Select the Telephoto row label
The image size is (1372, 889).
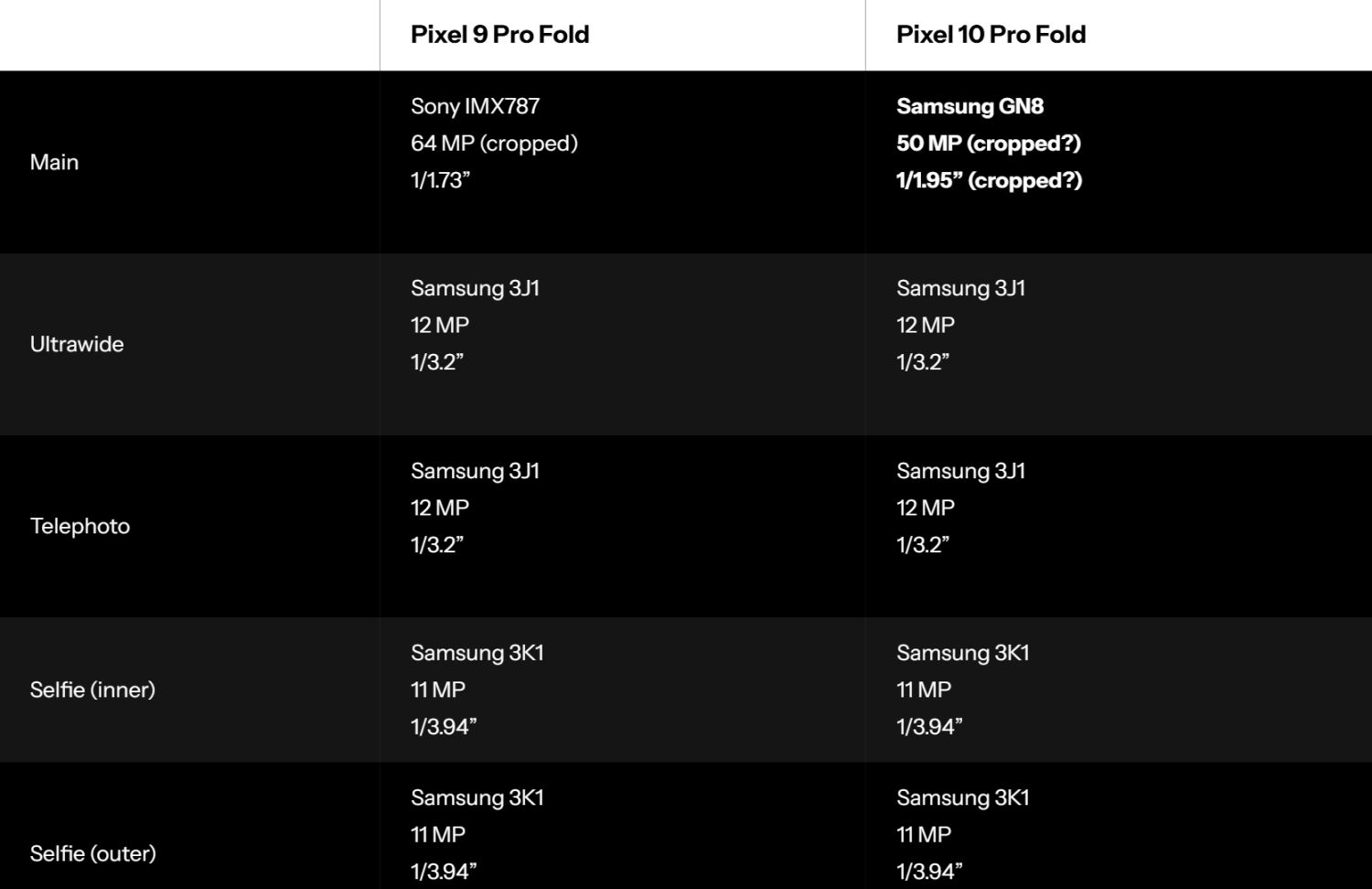click(x=80, y=526)
